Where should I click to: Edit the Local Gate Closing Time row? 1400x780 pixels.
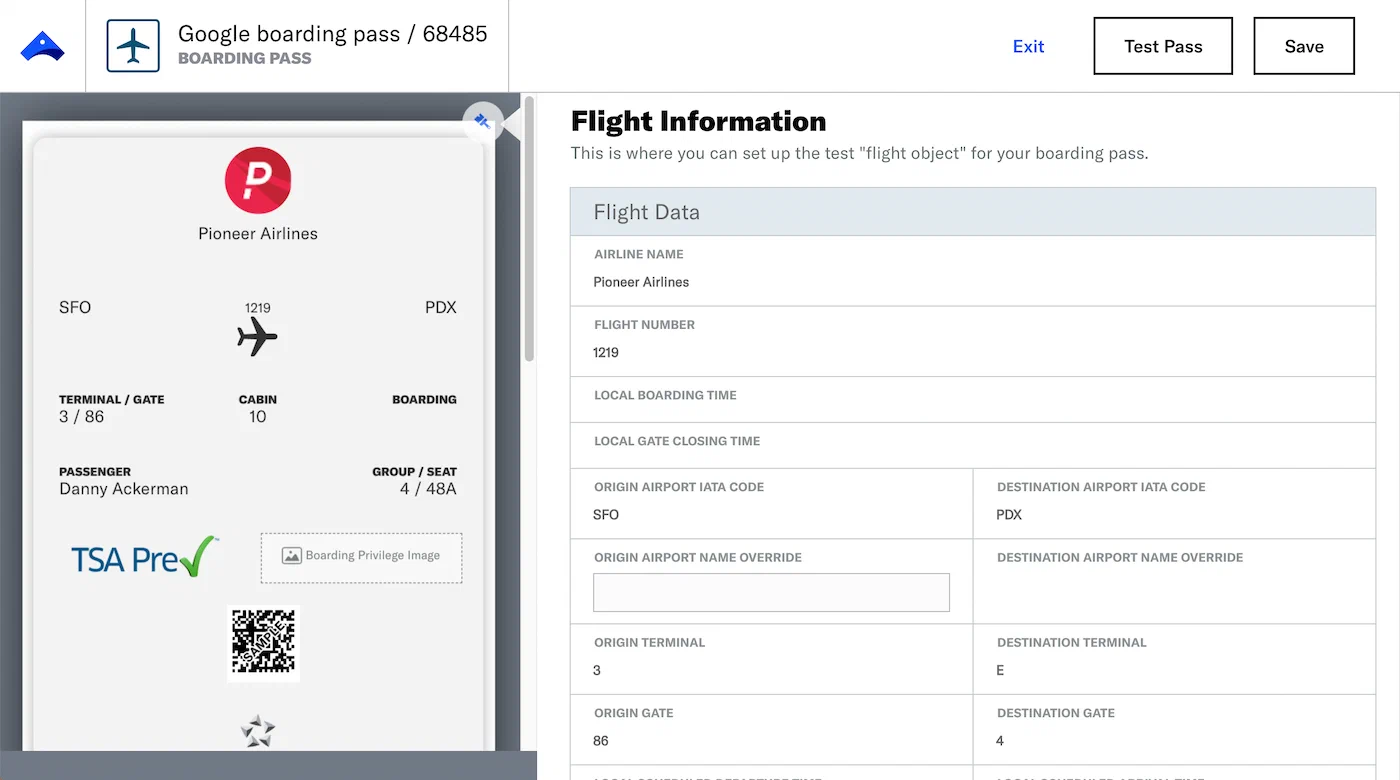tap(972, 446)
